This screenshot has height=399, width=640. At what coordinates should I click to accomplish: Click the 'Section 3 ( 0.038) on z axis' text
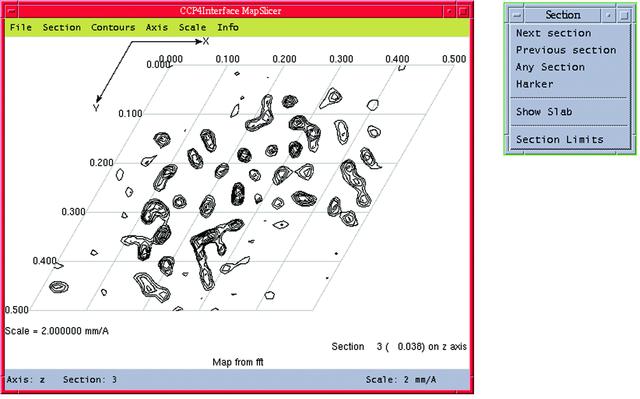399,347
